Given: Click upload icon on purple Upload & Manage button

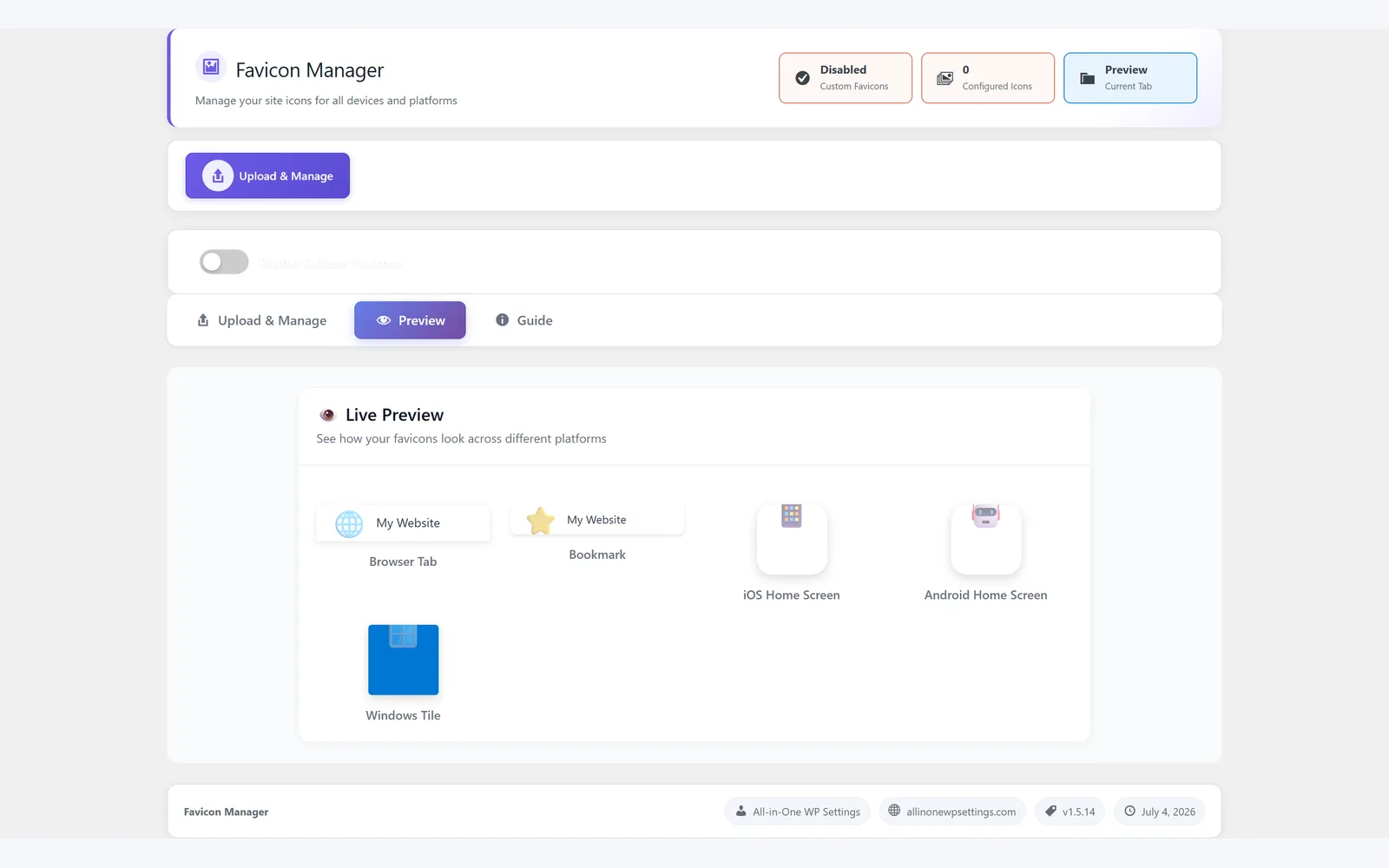Looking at the screenshot, I should click(218, 176).
